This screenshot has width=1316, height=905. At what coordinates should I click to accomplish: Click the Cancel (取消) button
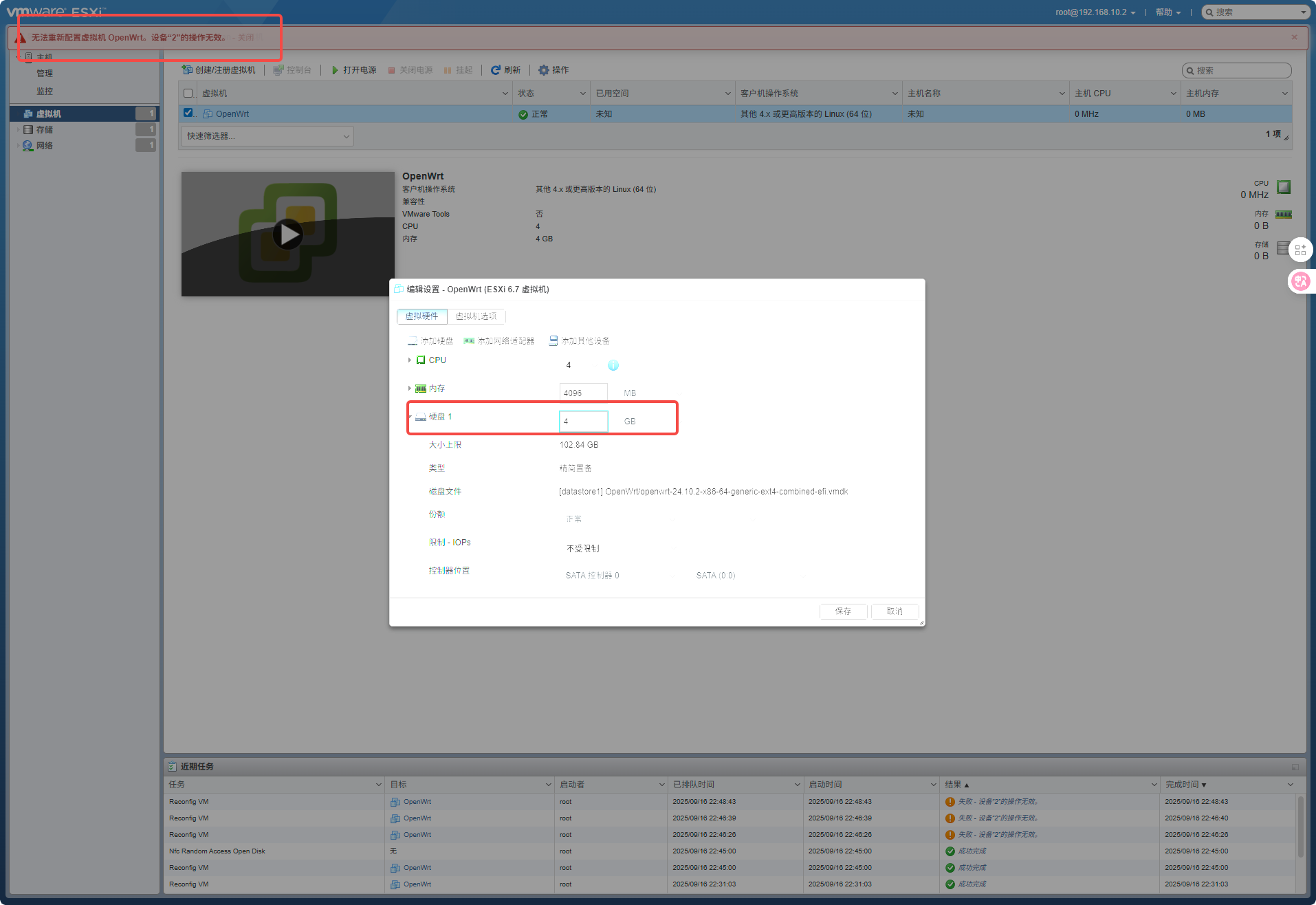[895, 611]
